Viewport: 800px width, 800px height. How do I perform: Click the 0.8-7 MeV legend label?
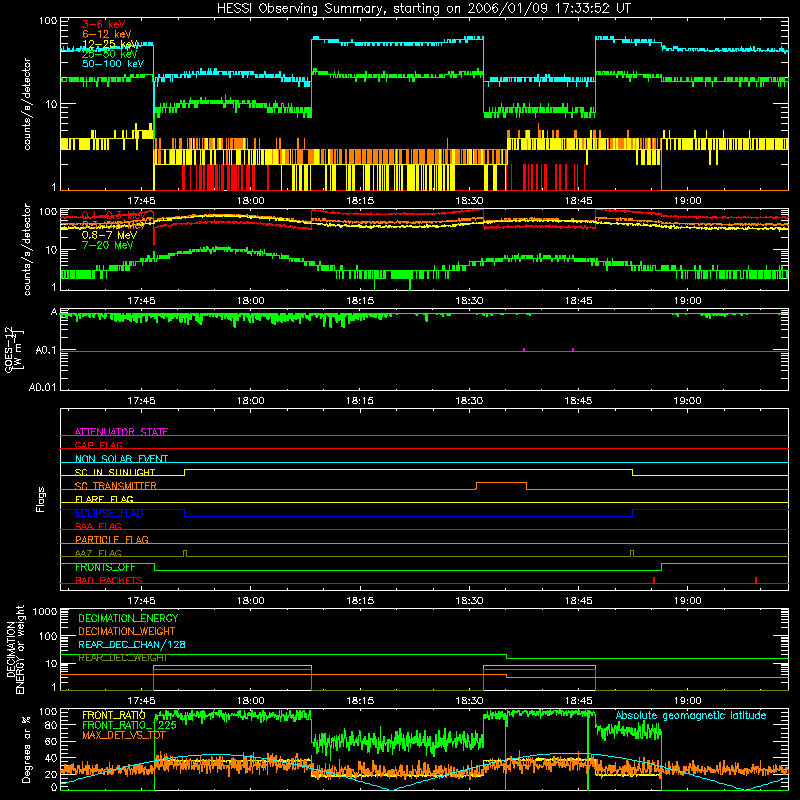pos(109,235)
